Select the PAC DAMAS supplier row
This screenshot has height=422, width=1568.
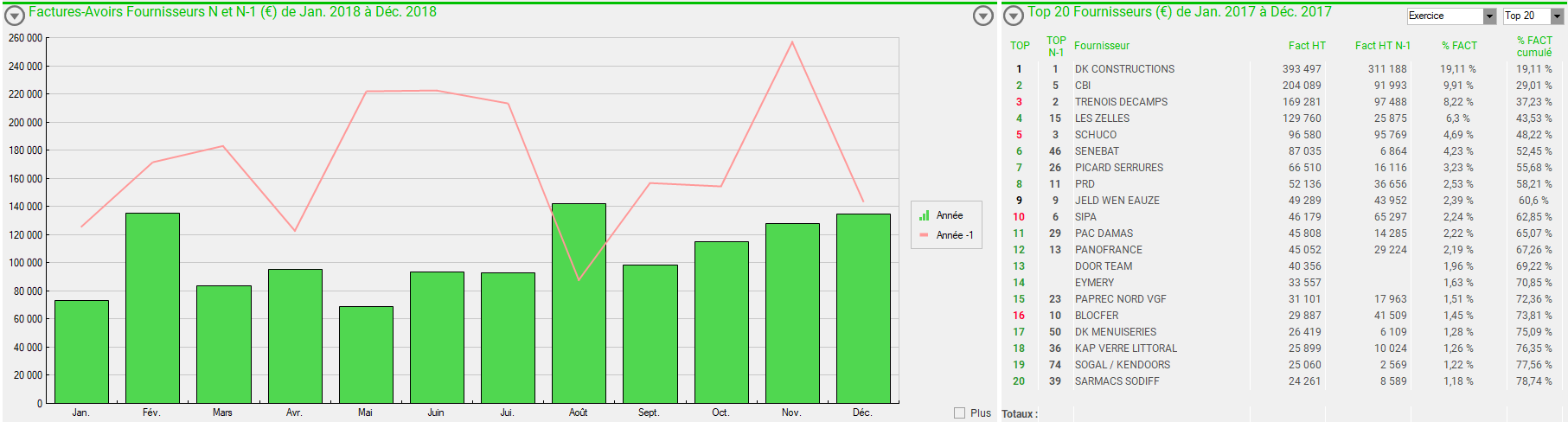pos(1283,233)
